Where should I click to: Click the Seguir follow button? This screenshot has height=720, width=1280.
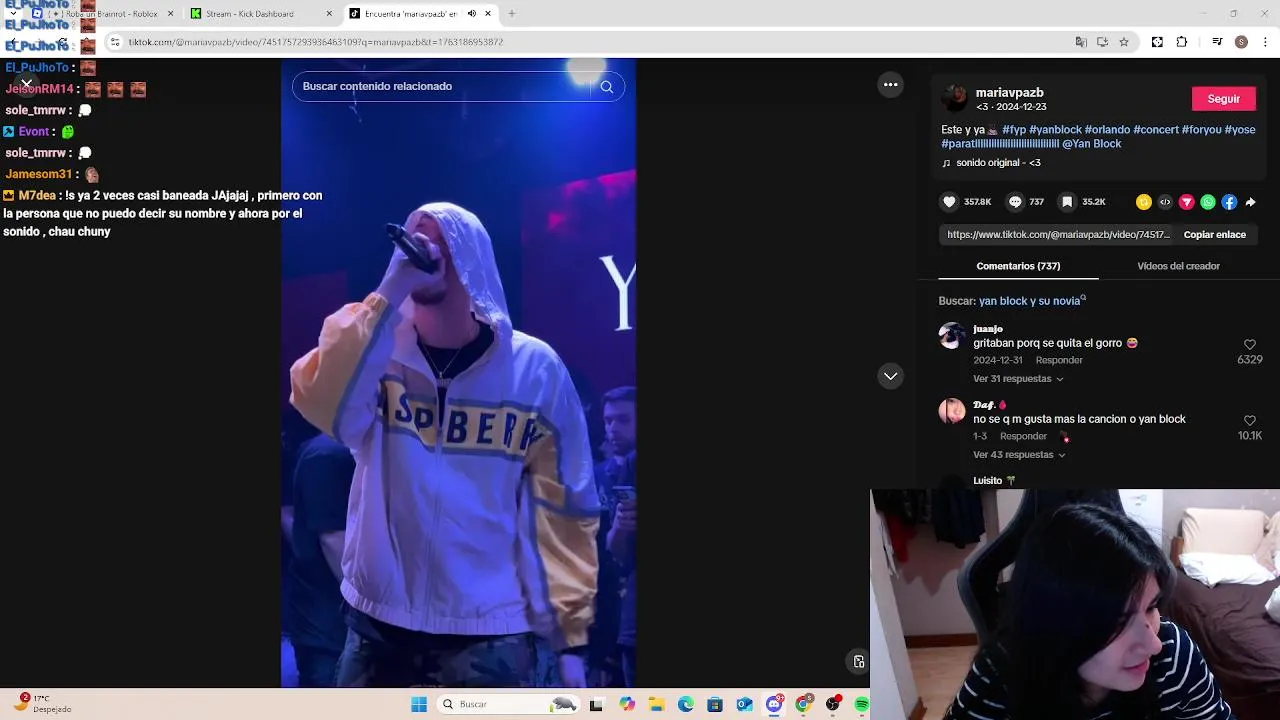[1223, 99]
